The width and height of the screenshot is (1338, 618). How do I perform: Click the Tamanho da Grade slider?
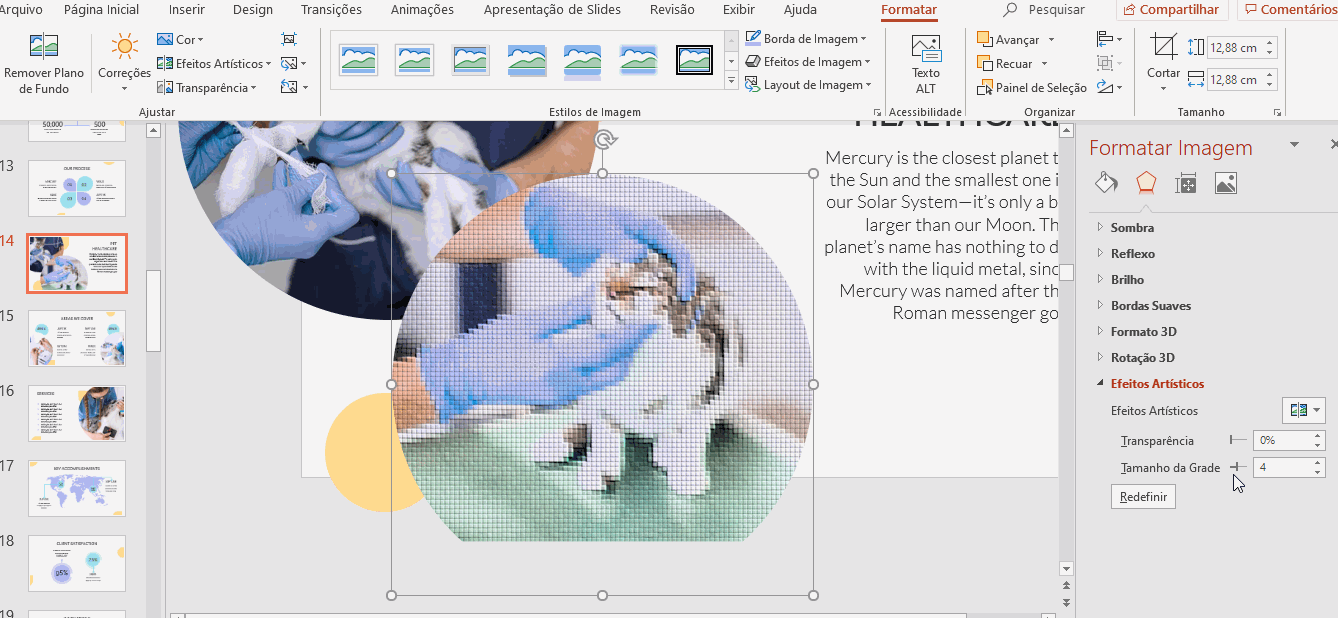click(x=1239, y=467)
